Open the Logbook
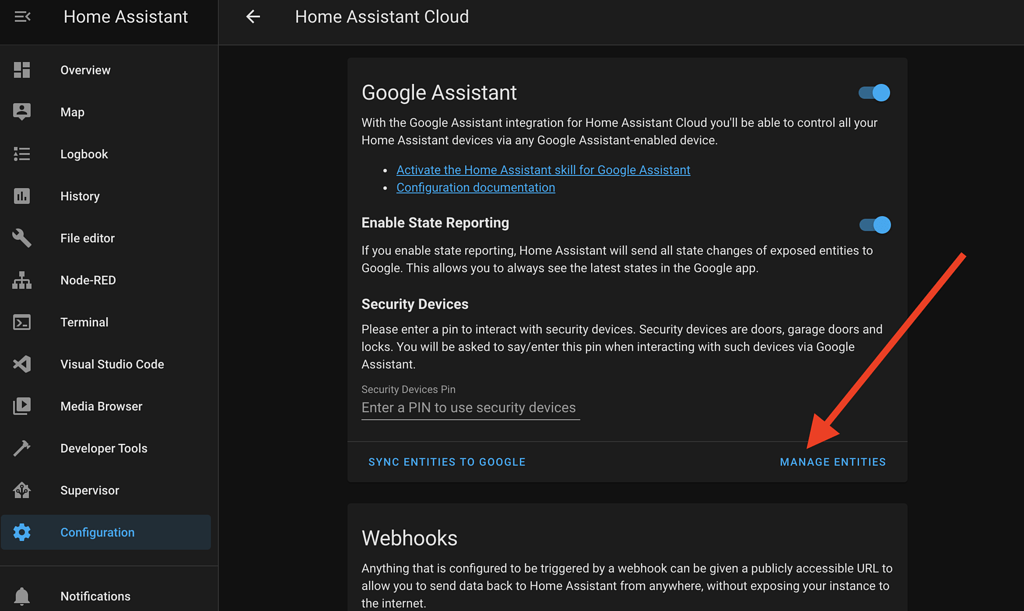 pos(83,154)
